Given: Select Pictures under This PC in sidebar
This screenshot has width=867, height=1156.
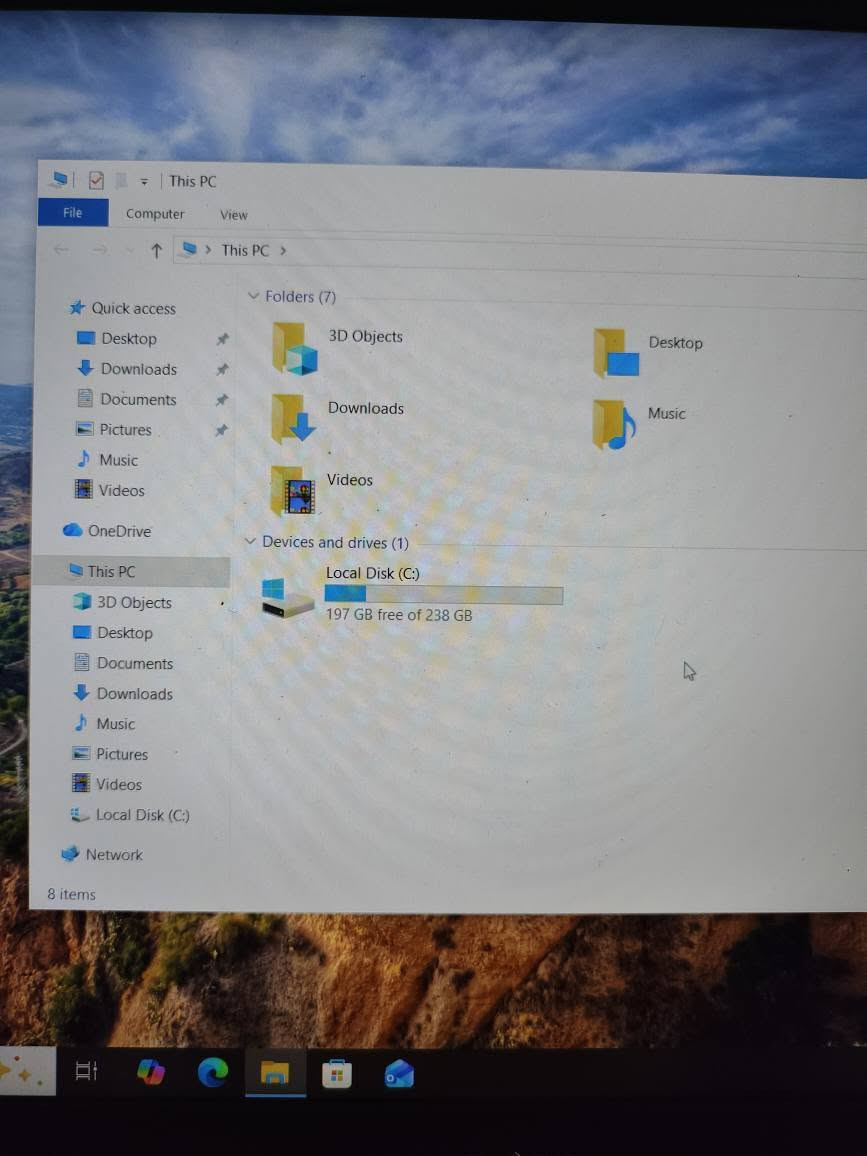Looking at the screenshot, I should click(122, 753).
